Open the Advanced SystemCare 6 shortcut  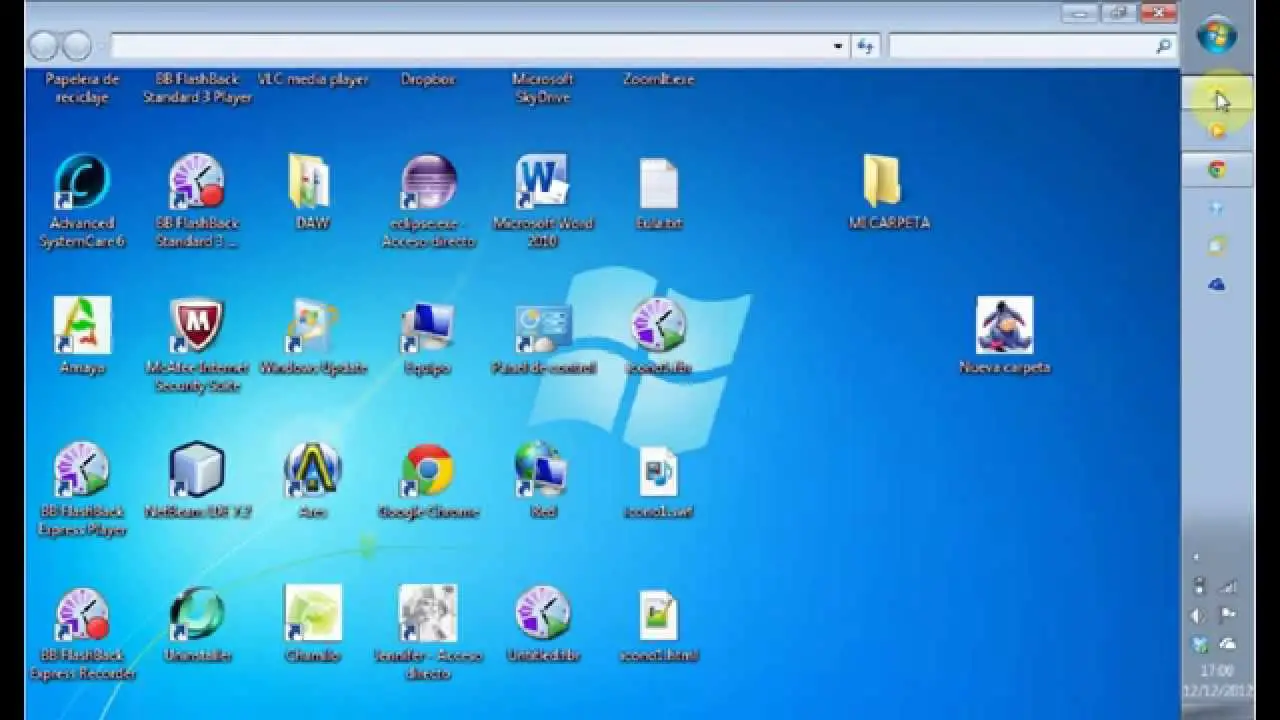[82, 184]
